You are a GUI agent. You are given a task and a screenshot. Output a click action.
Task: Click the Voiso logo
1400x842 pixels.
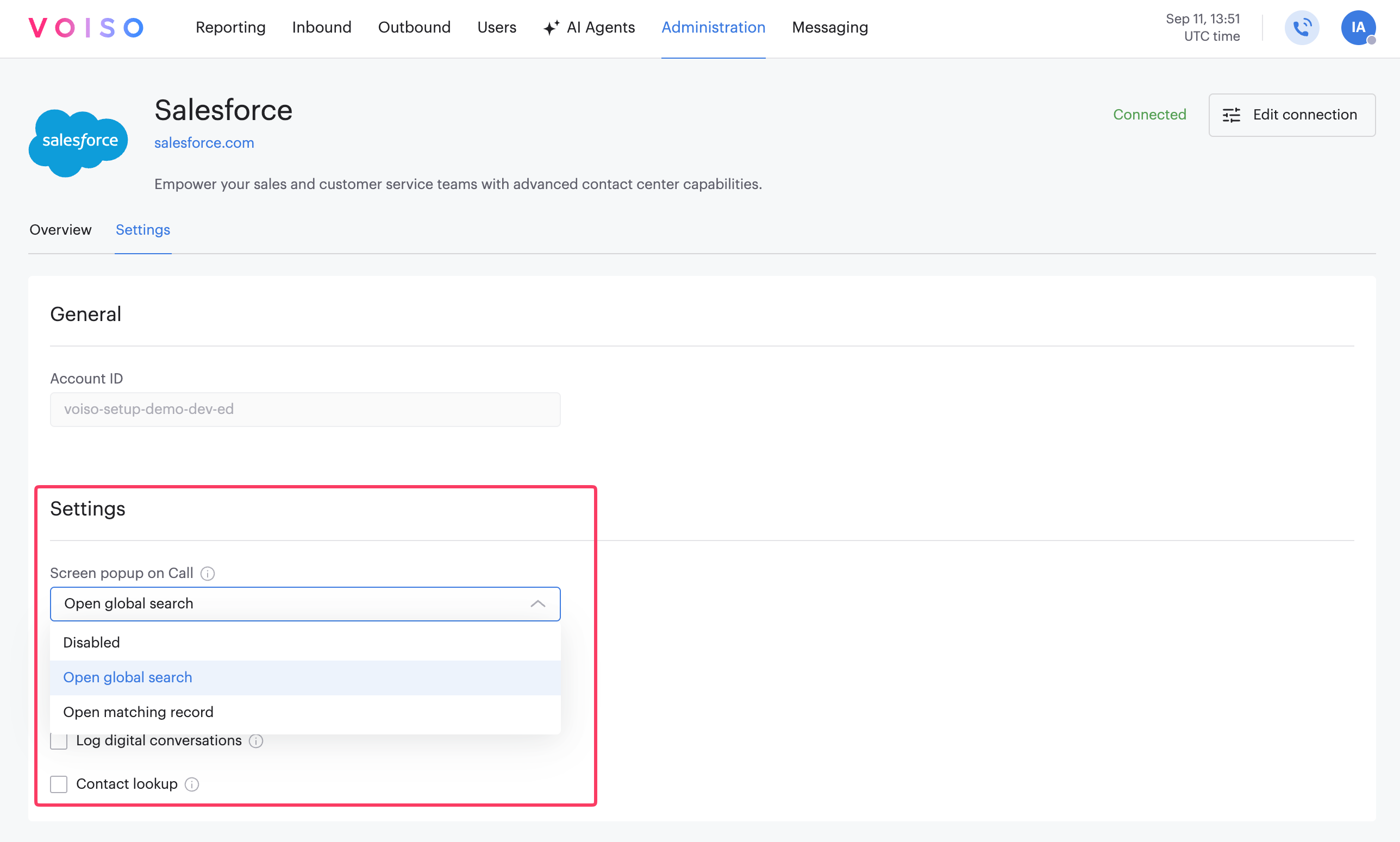tap(86, 27)
